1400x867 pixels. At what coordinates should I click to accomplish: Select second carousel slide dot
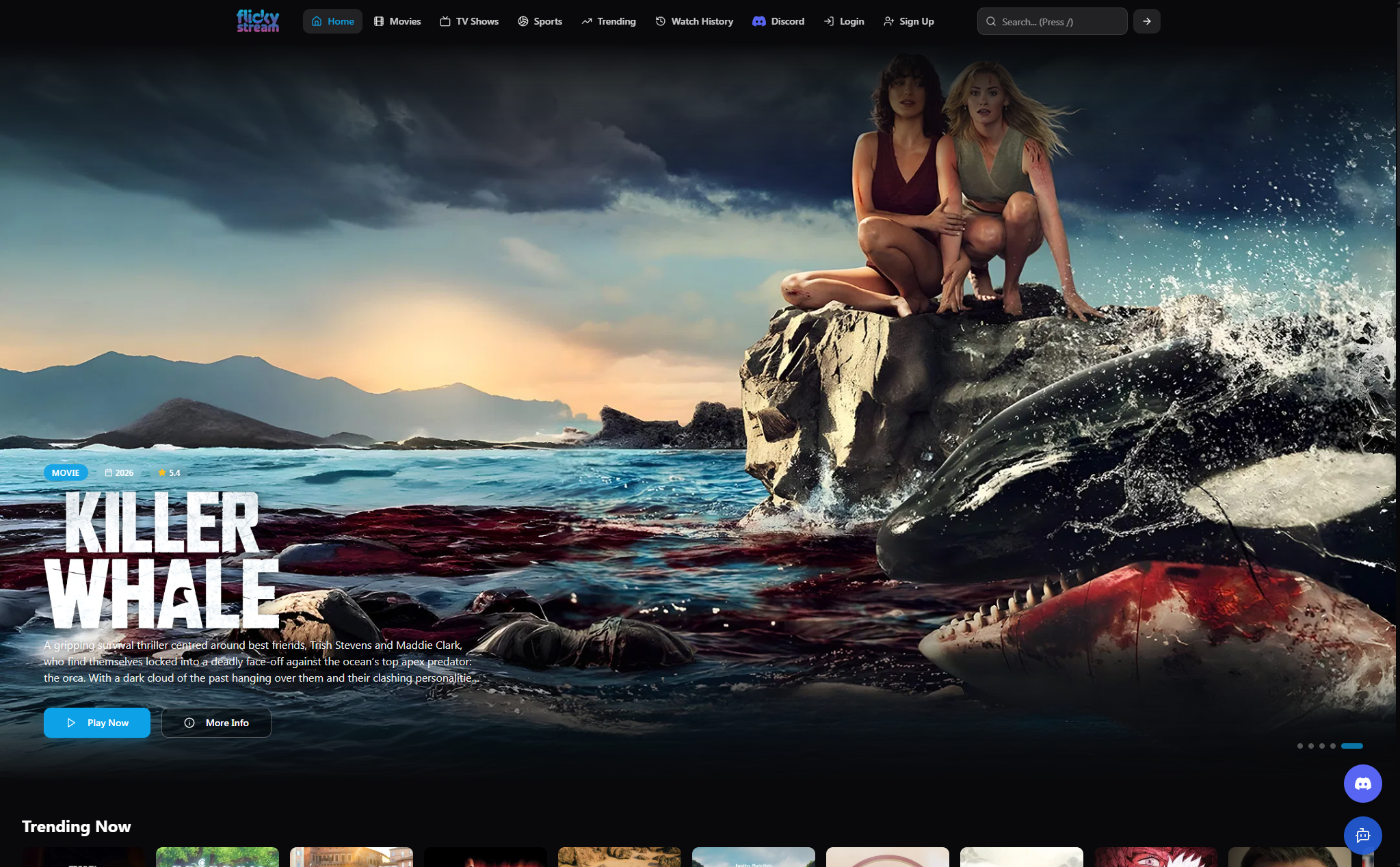(1310, 746)
